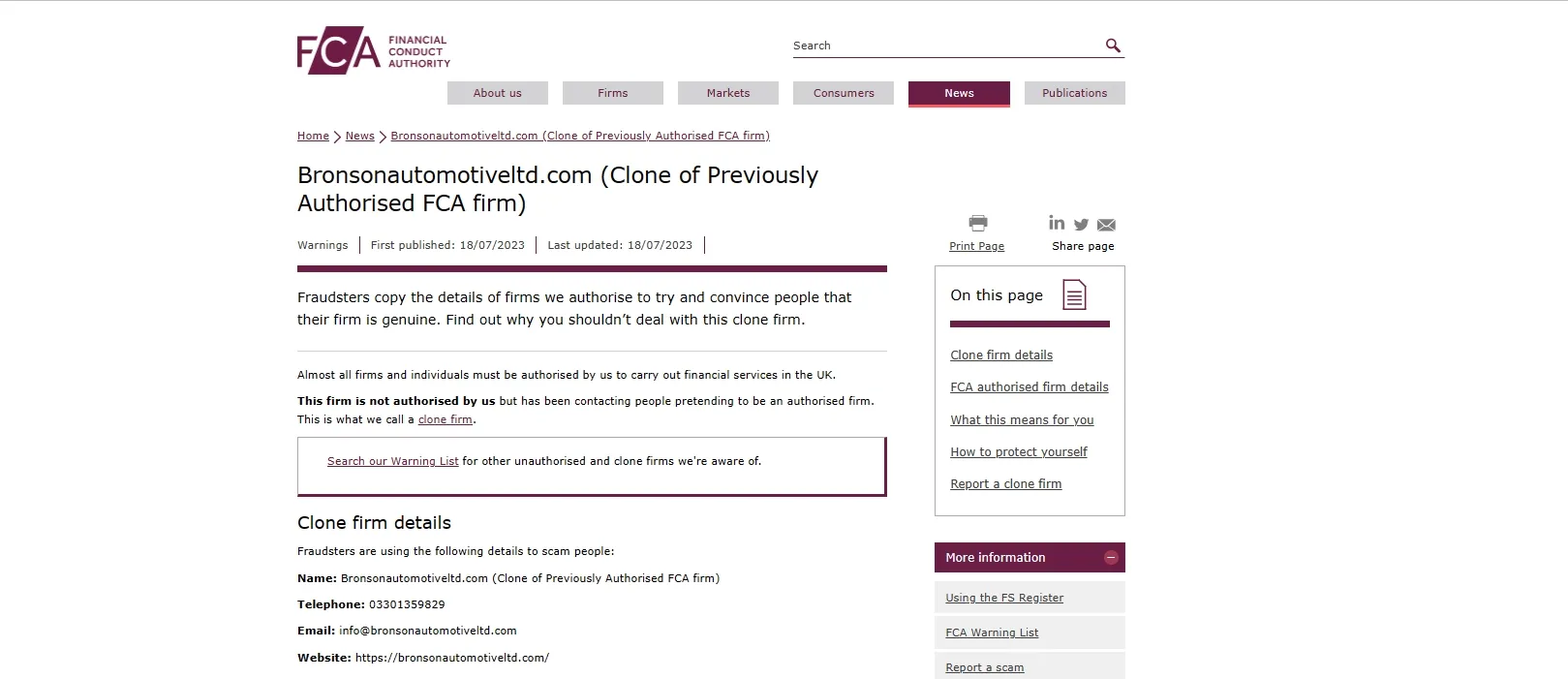The width and height of the screenshot is (1568, 679).
Task: Jump to FCA authorised firm details
Action: tap(1030, 387)
